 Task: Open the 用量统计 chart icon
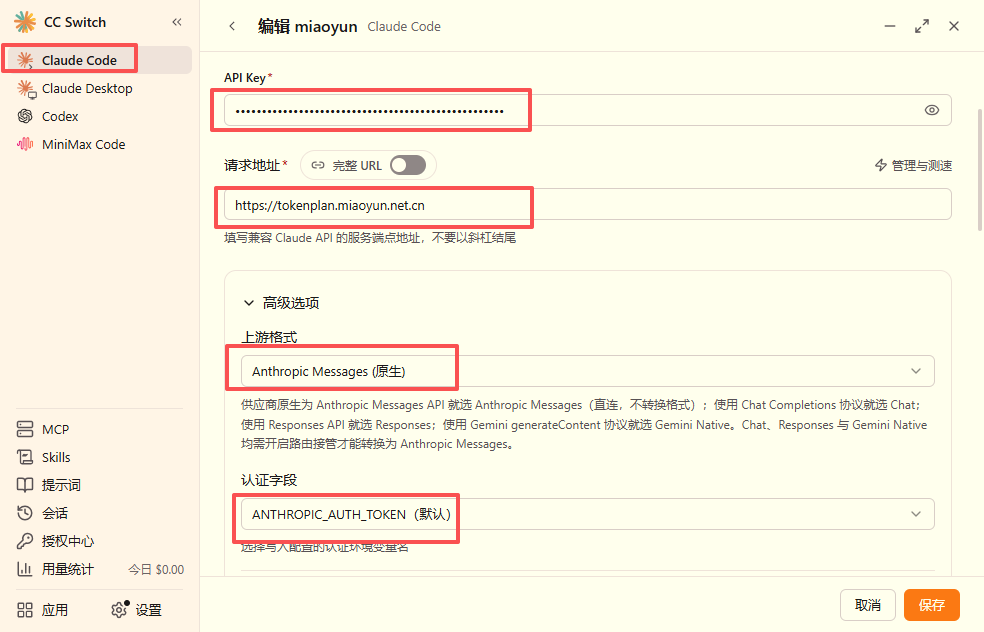[25, 569]
